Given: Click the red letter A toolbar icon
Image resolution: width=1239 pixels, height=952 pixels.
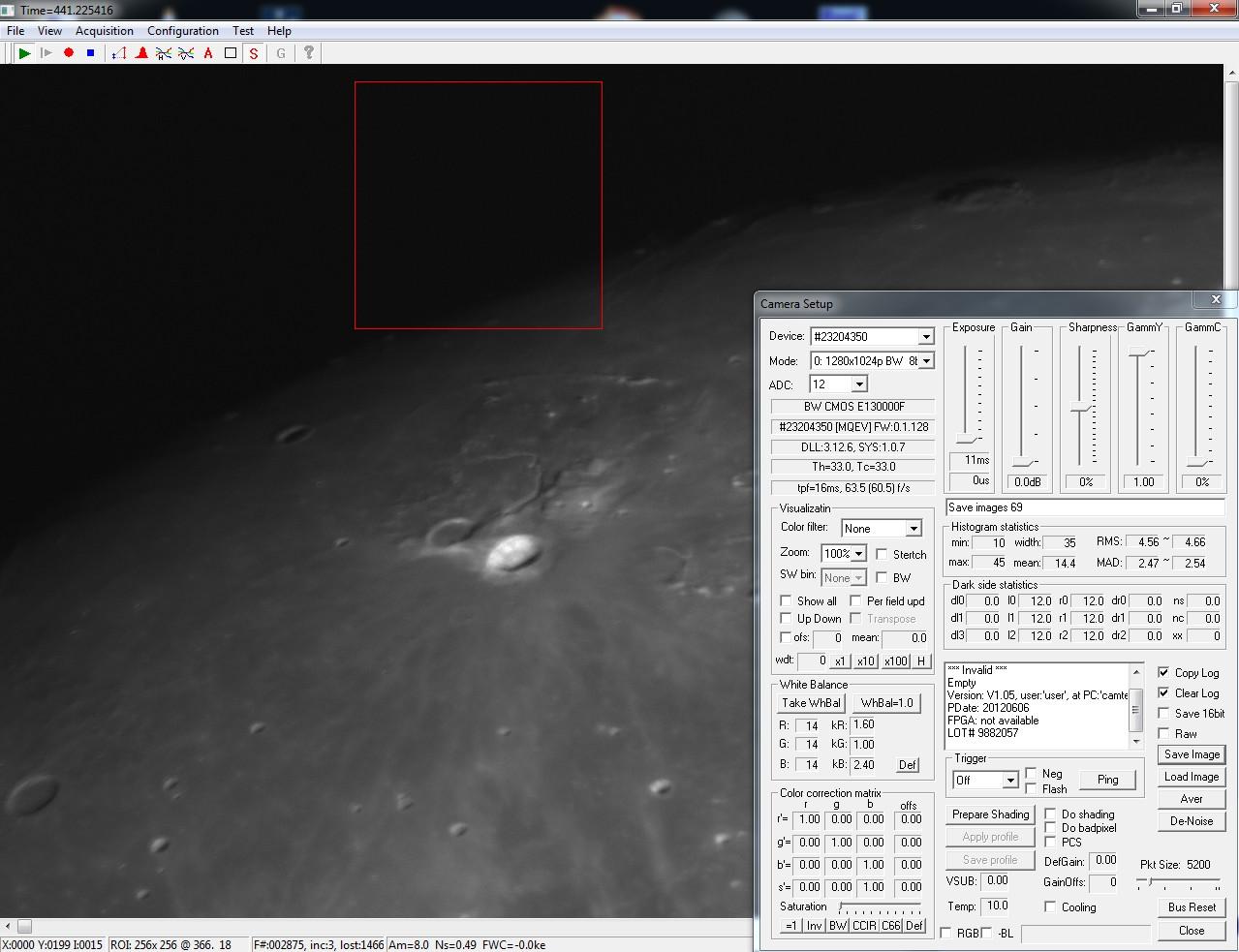Looking at the screenshot, I should (208, 53).
